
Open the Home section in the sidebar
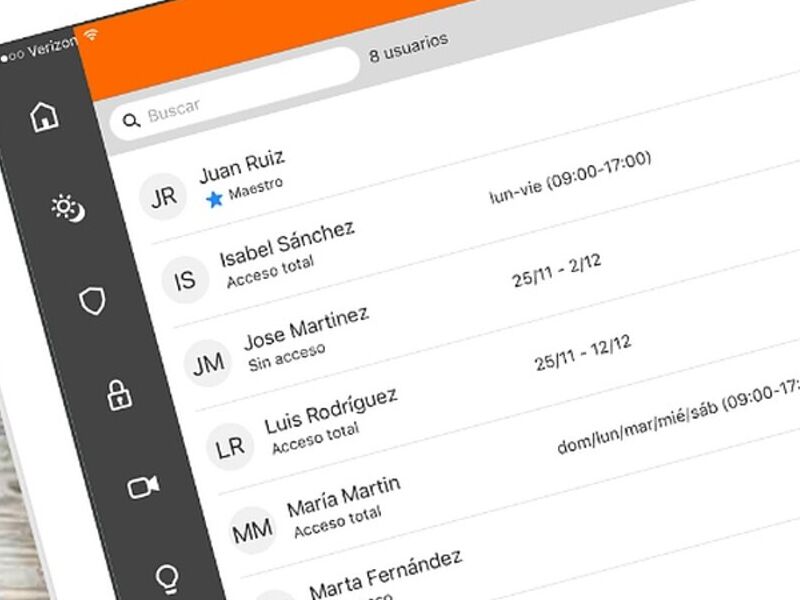pyautogui.click(x=44, y=117)
